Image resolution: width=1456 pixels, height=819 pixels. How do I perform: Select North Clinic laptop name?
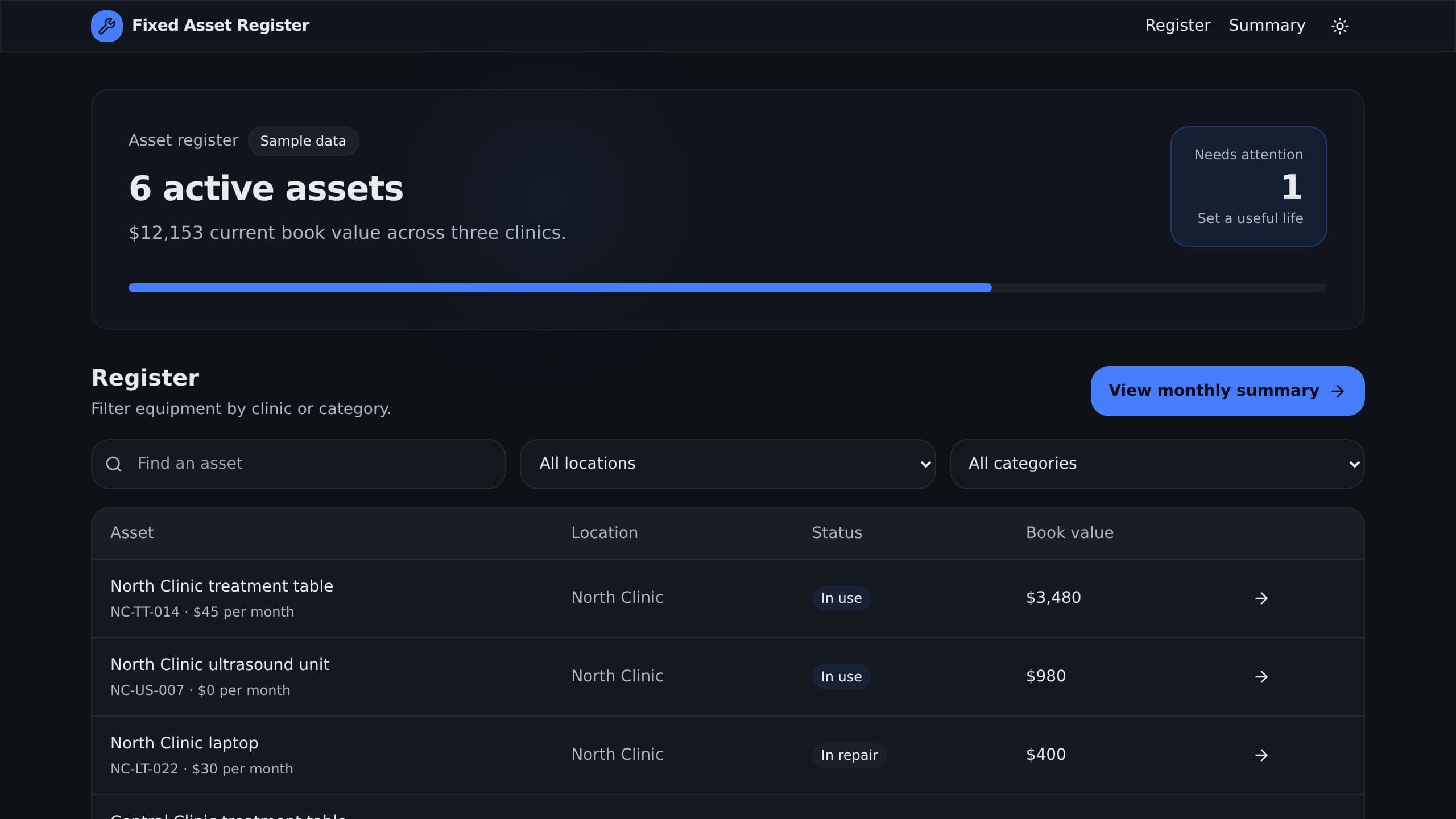click(184, 743)
